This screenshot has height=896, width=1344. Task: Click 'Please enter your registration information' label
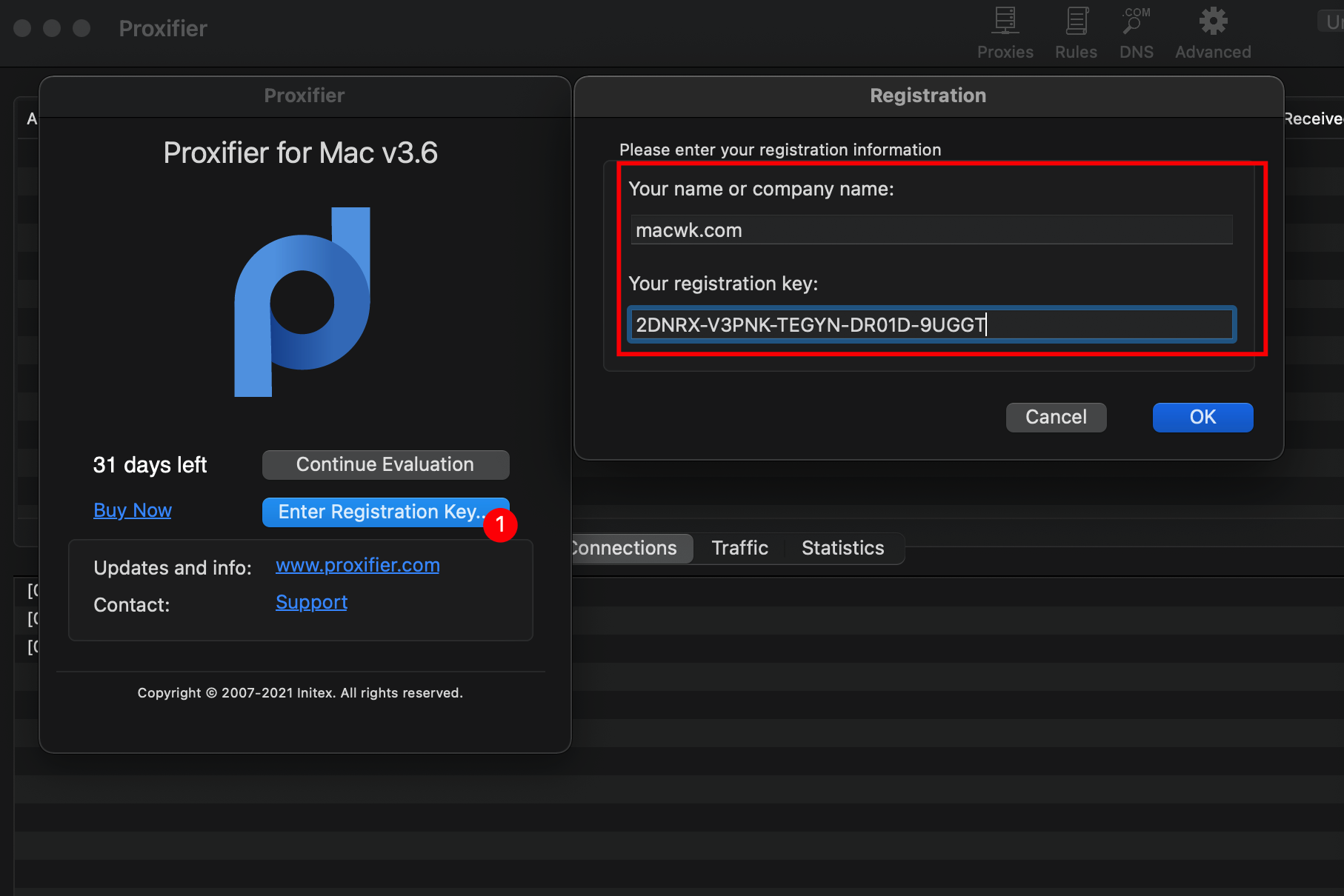pos(780,150)
